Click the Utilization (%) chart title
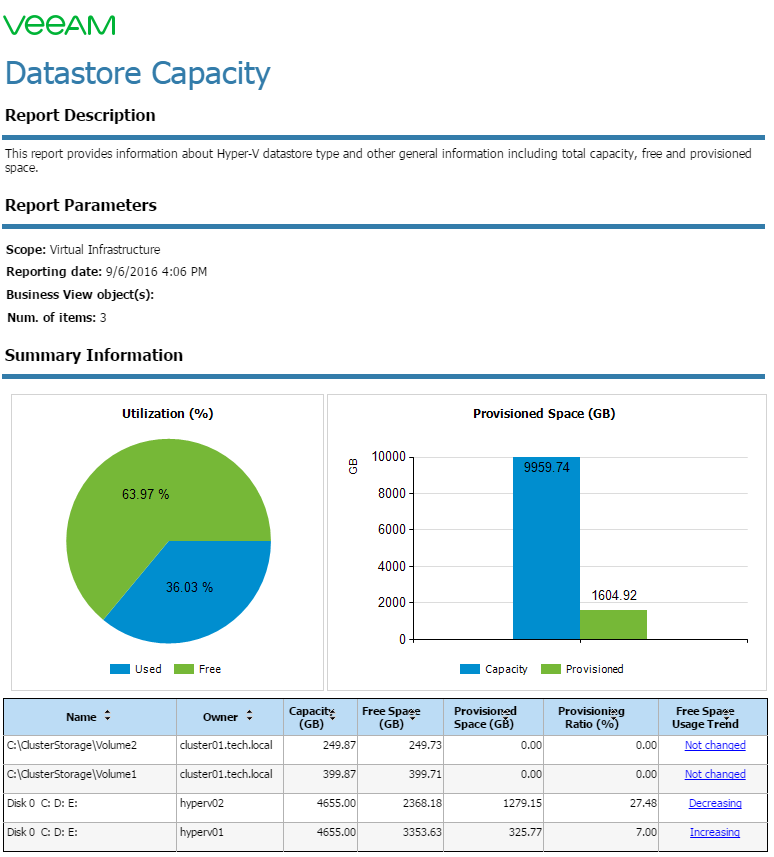 click(x=167, y=414)
